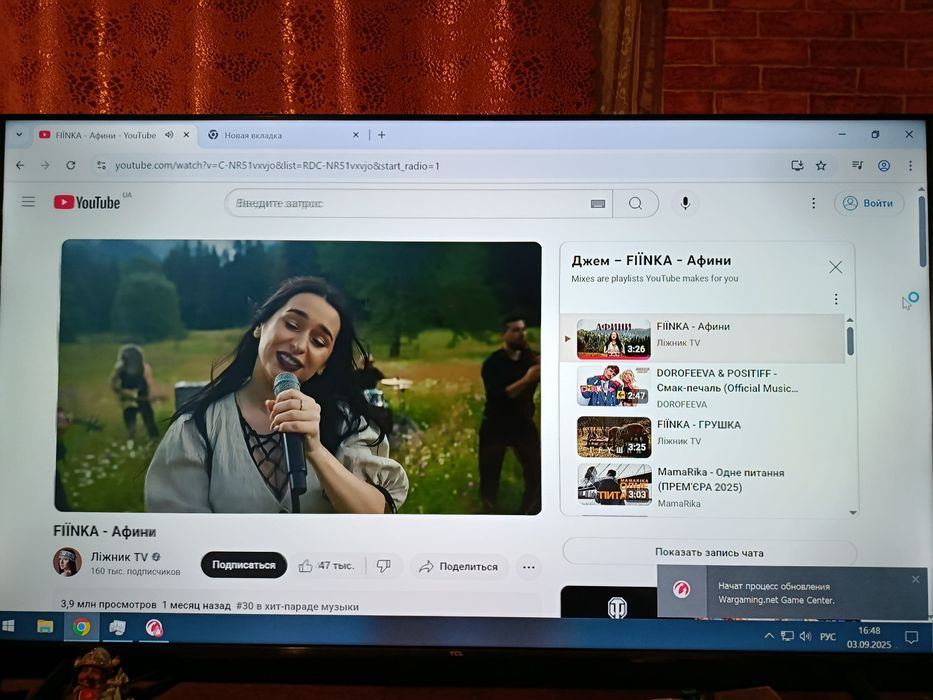Click Wargaming.net Game Center notification text

tap(776, 593)
